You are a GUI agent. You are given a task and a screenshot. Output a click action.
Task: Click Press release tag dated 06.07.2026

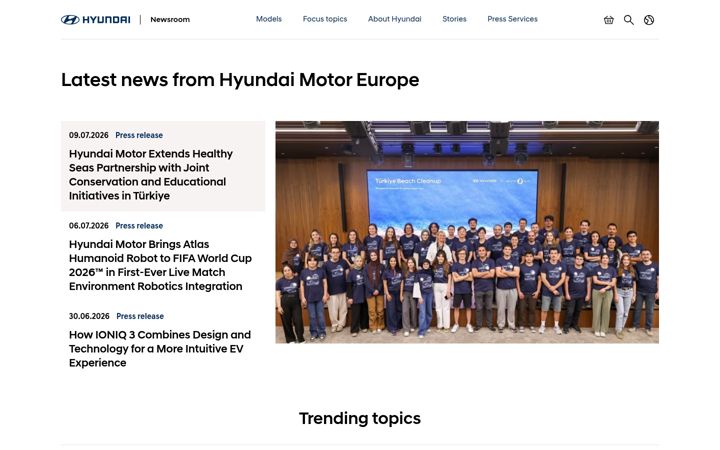[139, 225]
